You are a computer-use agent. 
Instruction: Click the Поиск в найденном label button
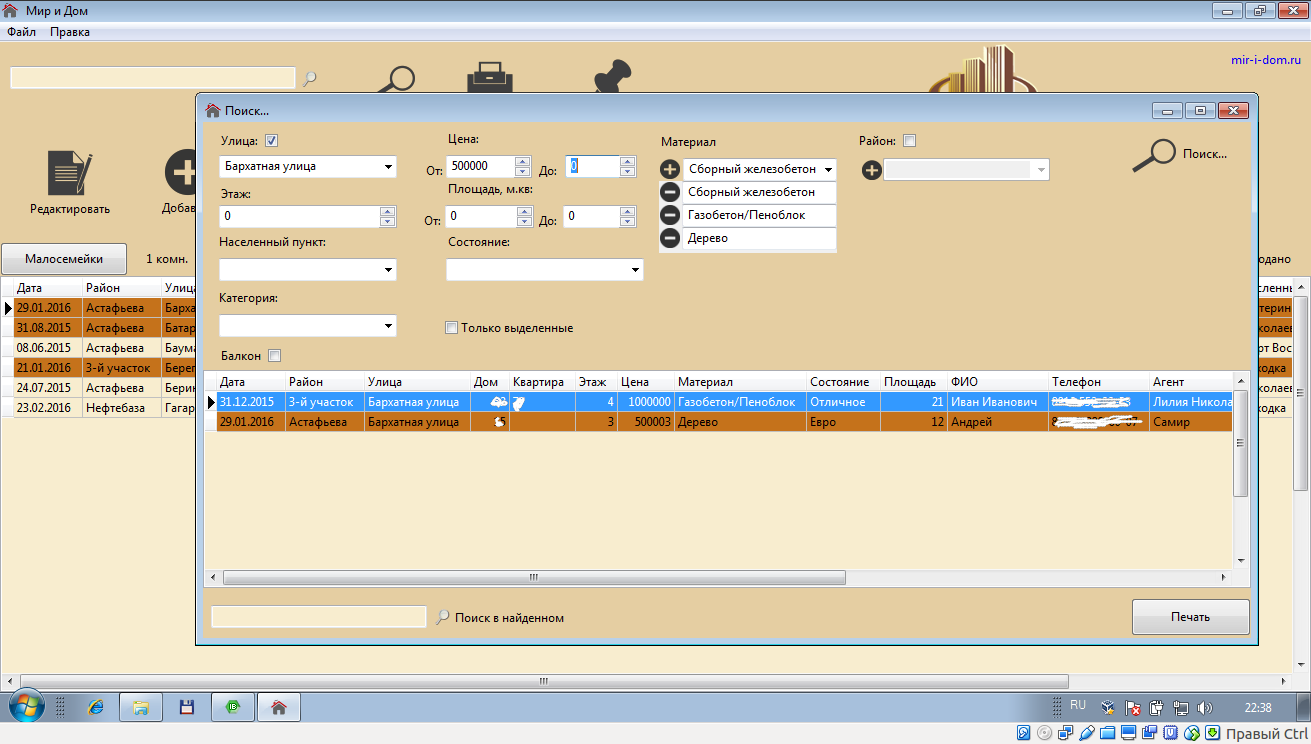[x=509, y=618]
